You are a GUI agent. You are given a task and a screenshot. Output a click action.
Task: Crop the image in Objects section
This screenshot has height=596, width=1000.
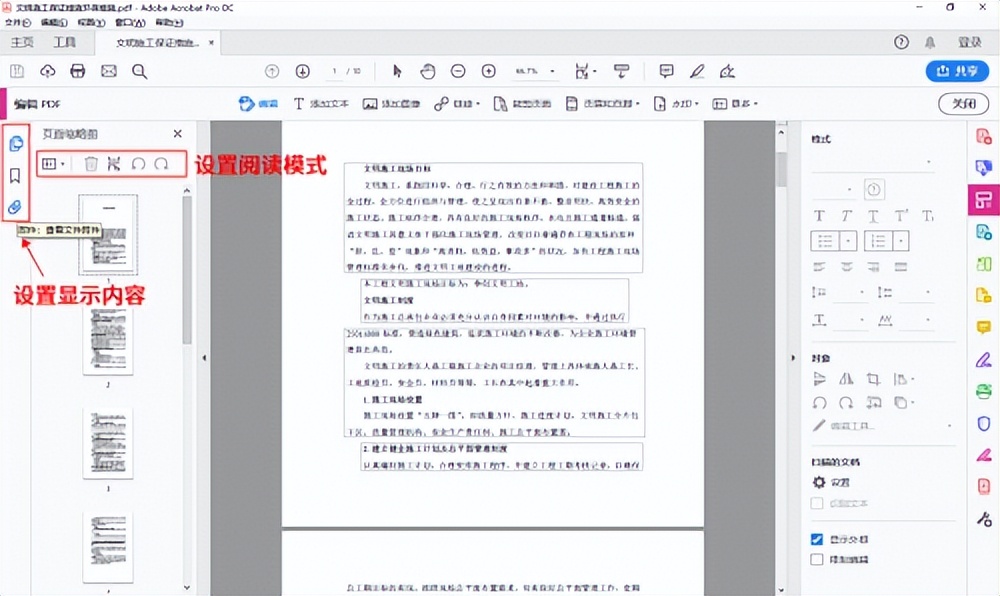click(x=873, y=379)
